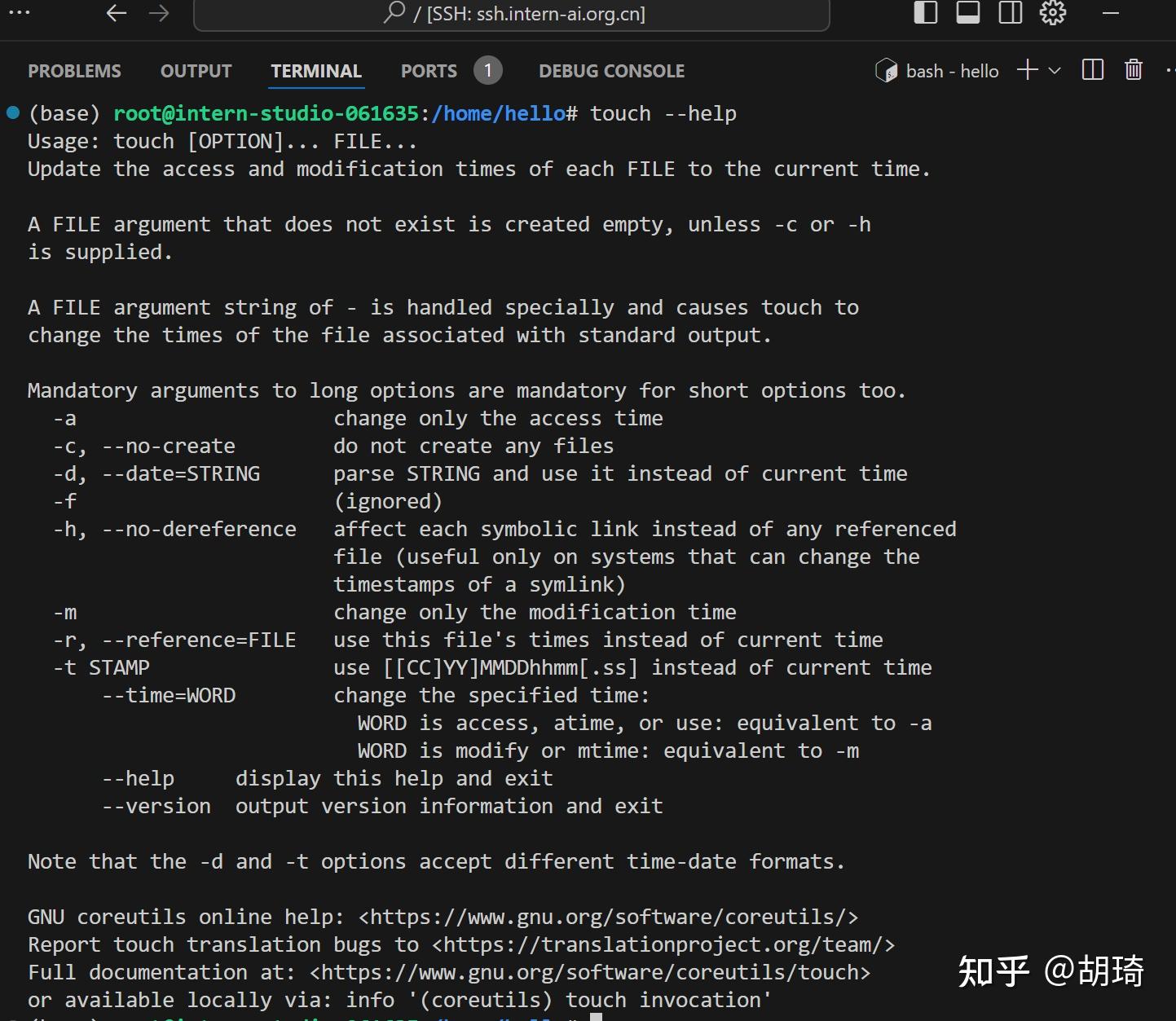Click the '-h, --no-dereference' option text

click(174, 529)
